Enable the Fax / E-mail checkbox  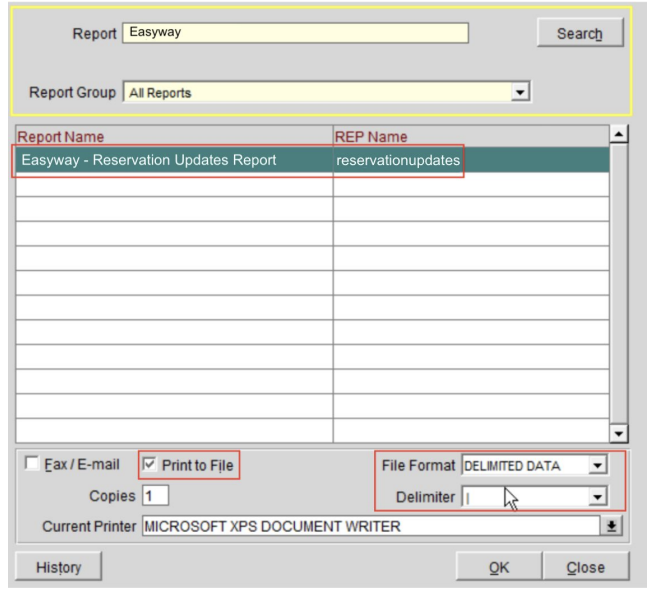pyautogui.click(x=32, y=464)
